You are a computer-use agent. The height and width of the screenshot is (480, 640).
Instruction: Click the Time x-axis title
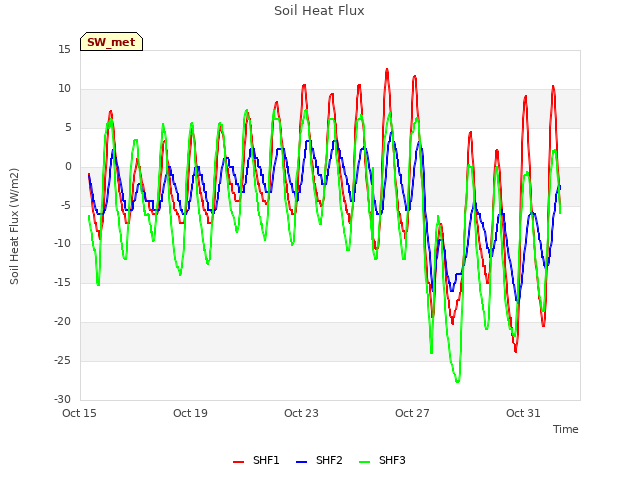pos(566,429)
